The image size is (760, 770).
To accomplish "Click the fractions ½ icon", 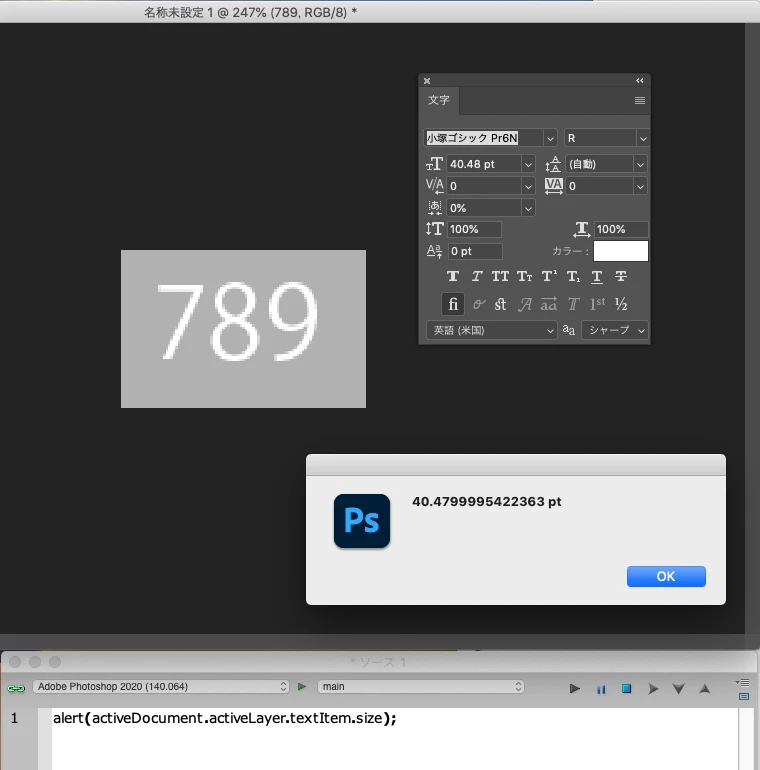I will pos(621,304).
